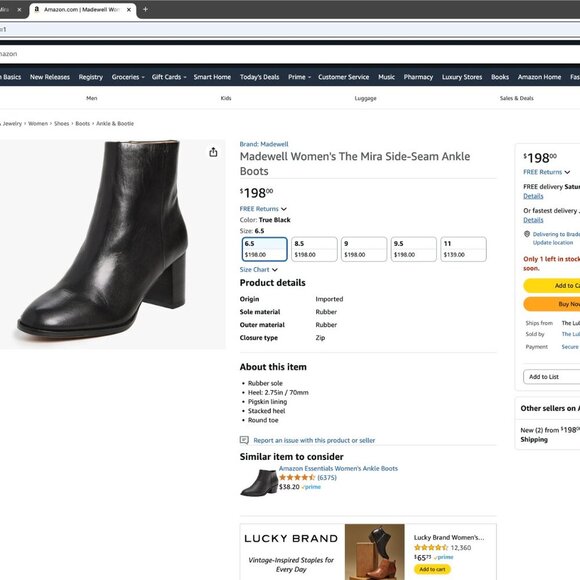Open New Releases in the nav bar
Viewport: 580px width, 580px height.
tap(50, 77)
